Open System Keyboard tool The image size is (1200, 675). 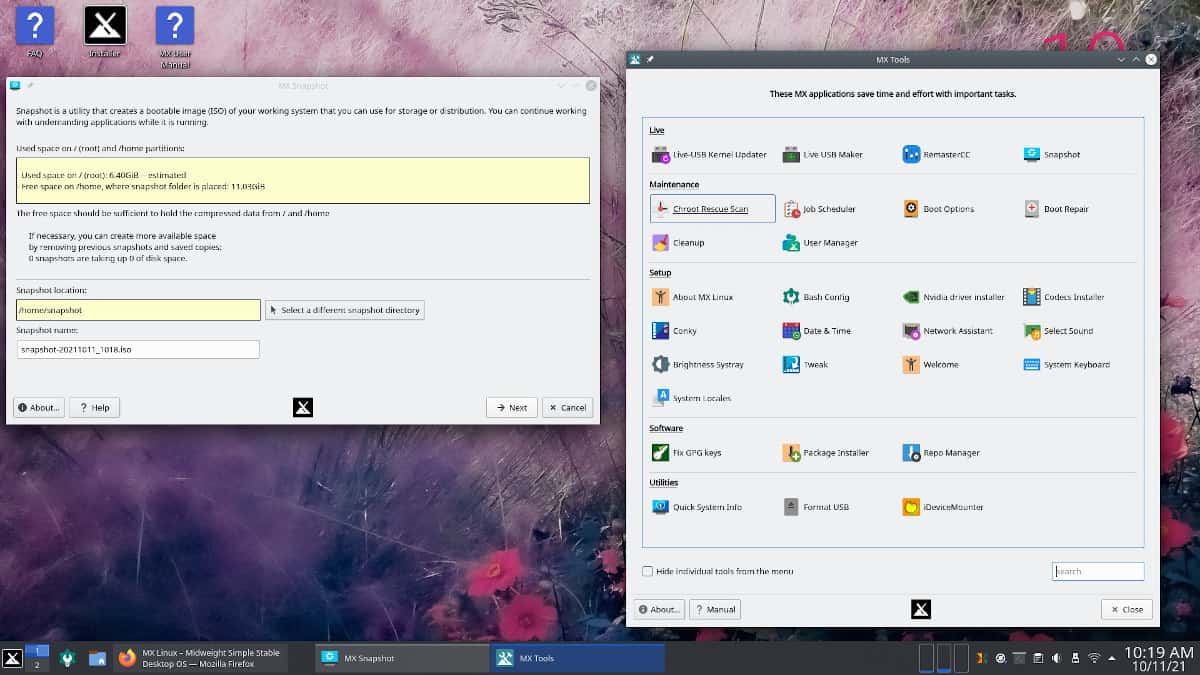tap(1066, 365)
